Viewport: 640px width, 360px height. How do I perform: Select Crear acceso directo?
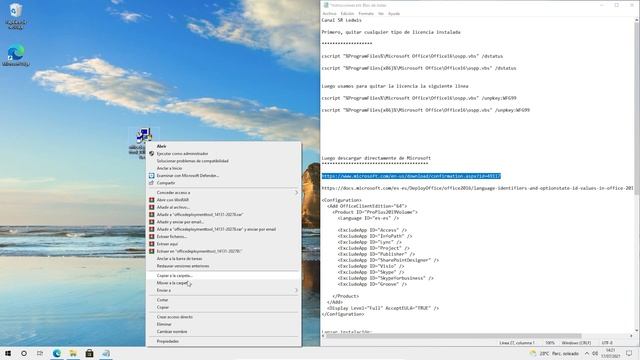(175, 317)
